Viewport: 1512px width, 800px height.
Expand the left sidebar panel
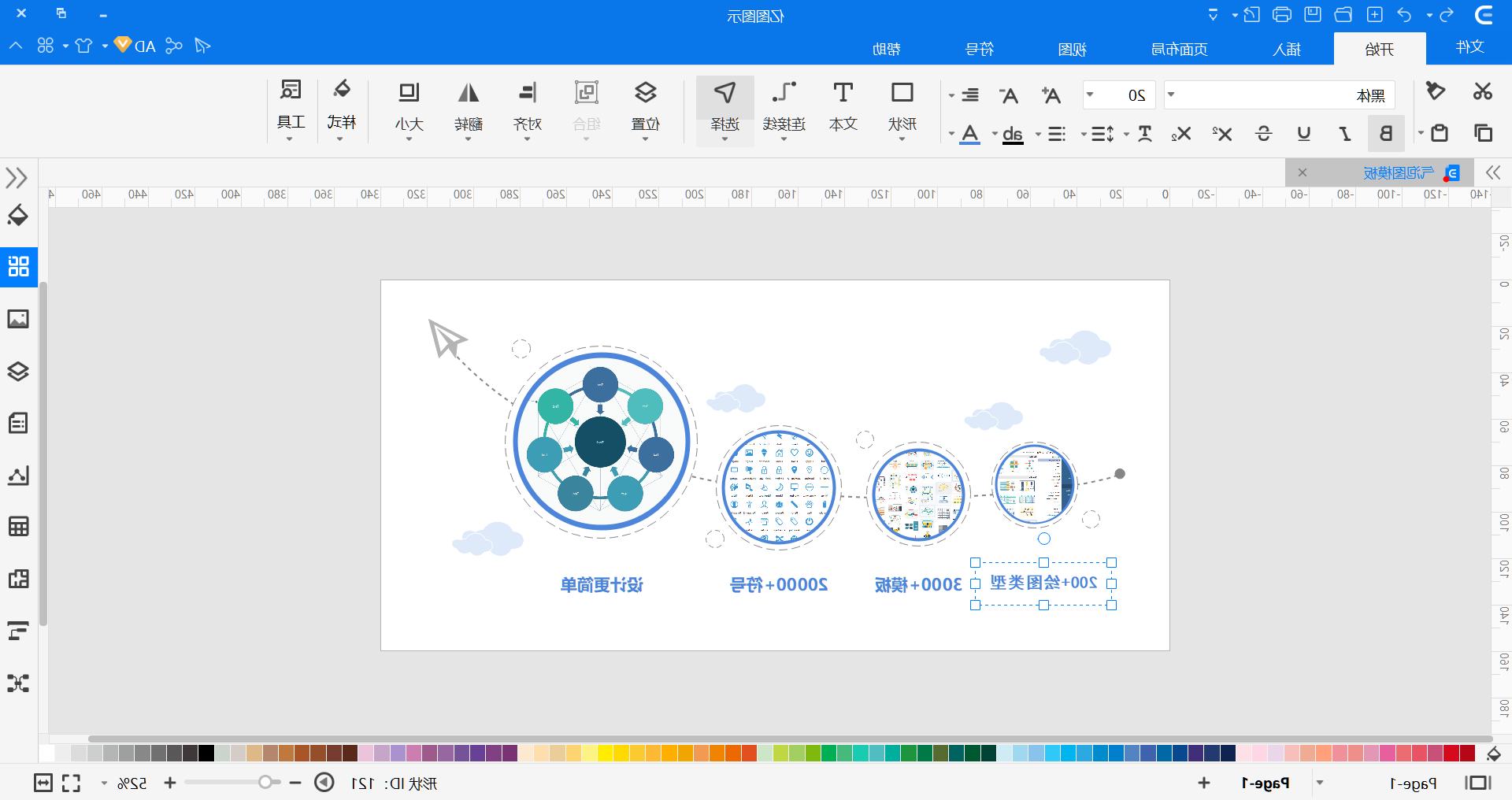(17, 177)
